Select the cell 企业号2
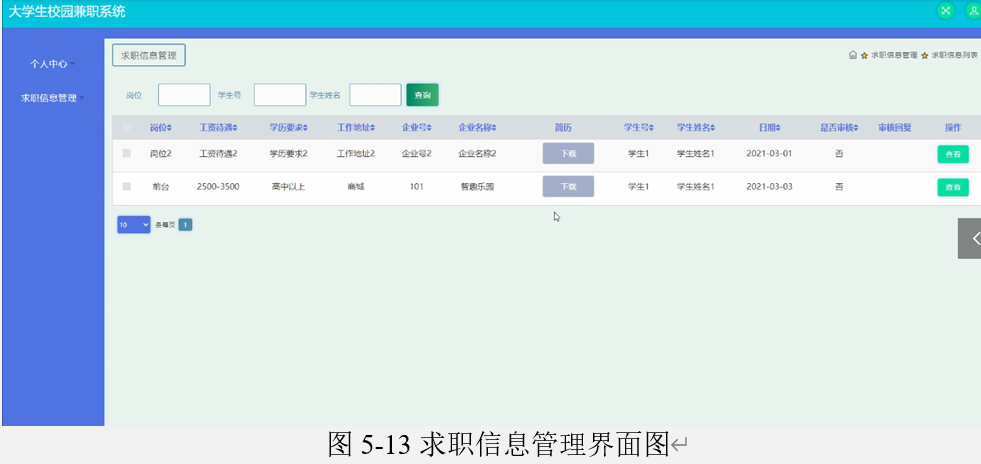981x464 pixels. pos(417,153)
